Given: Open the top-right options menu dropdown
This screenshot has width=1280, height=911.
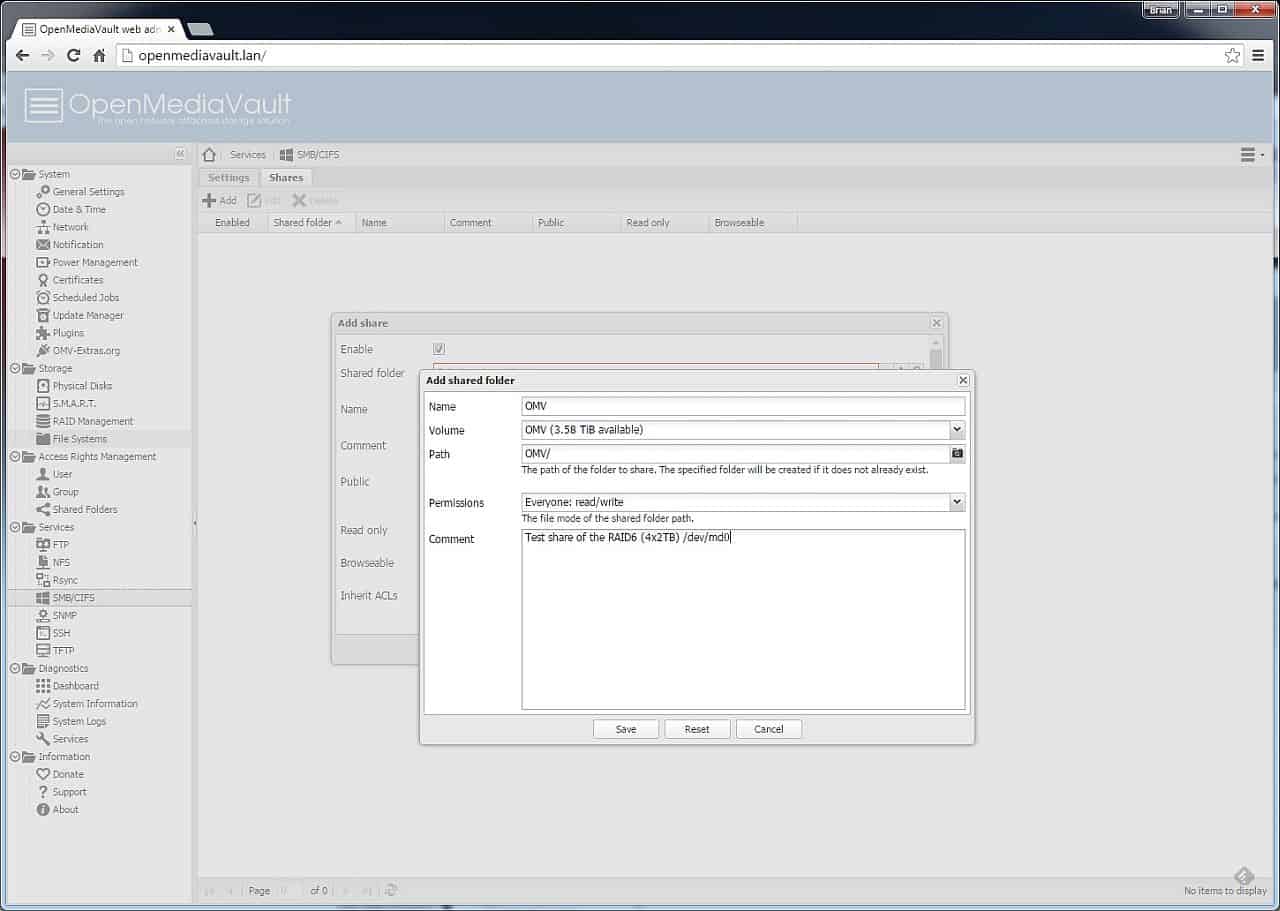Looking at the screenshot, I should [1252, 155].
